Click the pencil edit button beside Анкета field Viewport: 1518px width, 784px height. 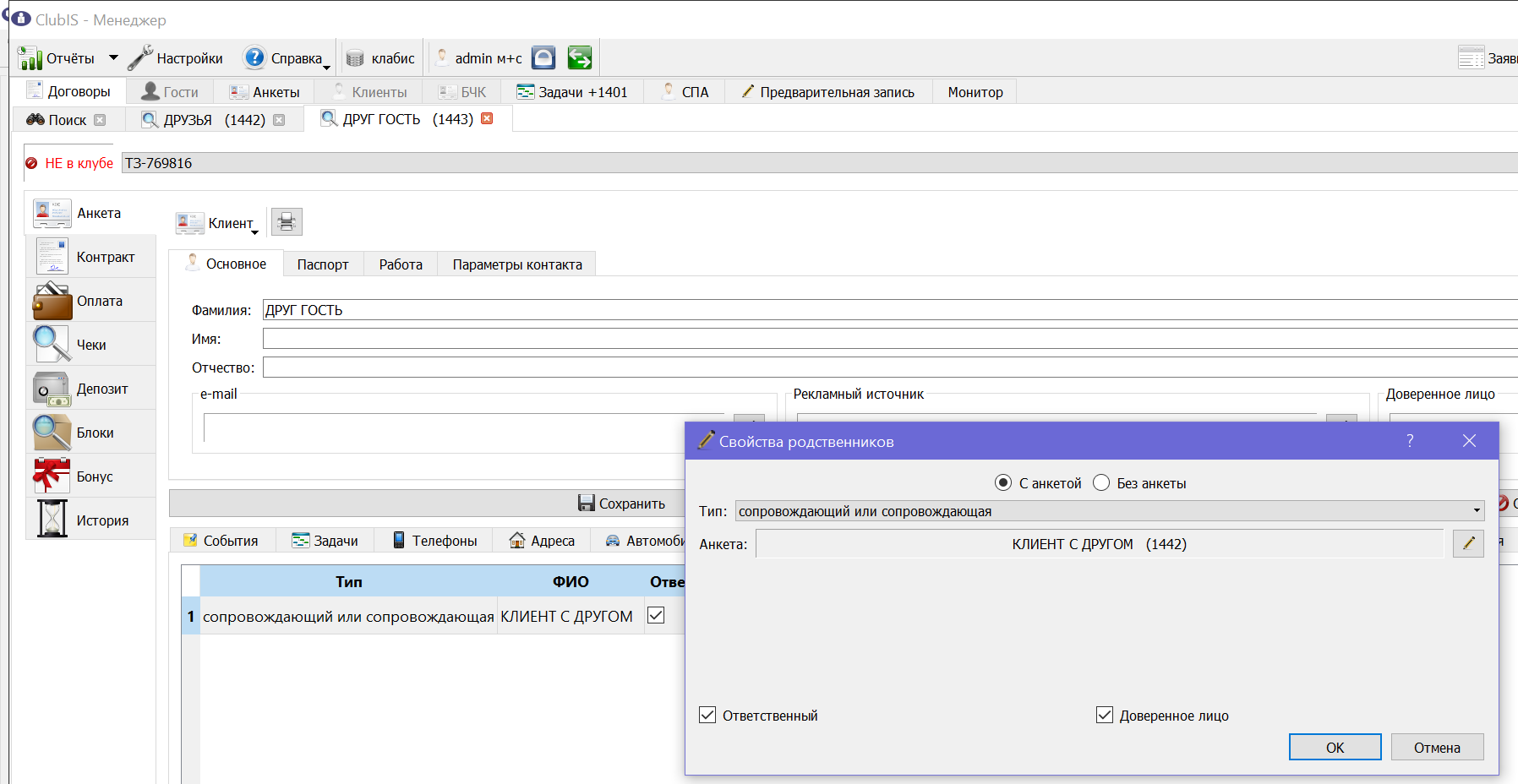tap(1468, 543)
